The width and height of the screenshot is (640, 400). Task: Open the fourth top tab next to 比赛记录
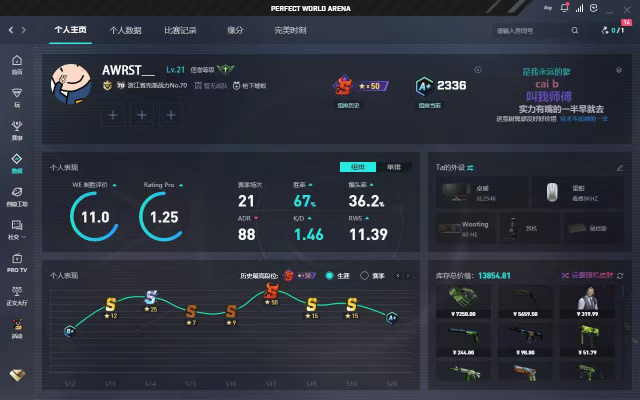[x=235, y=30]
